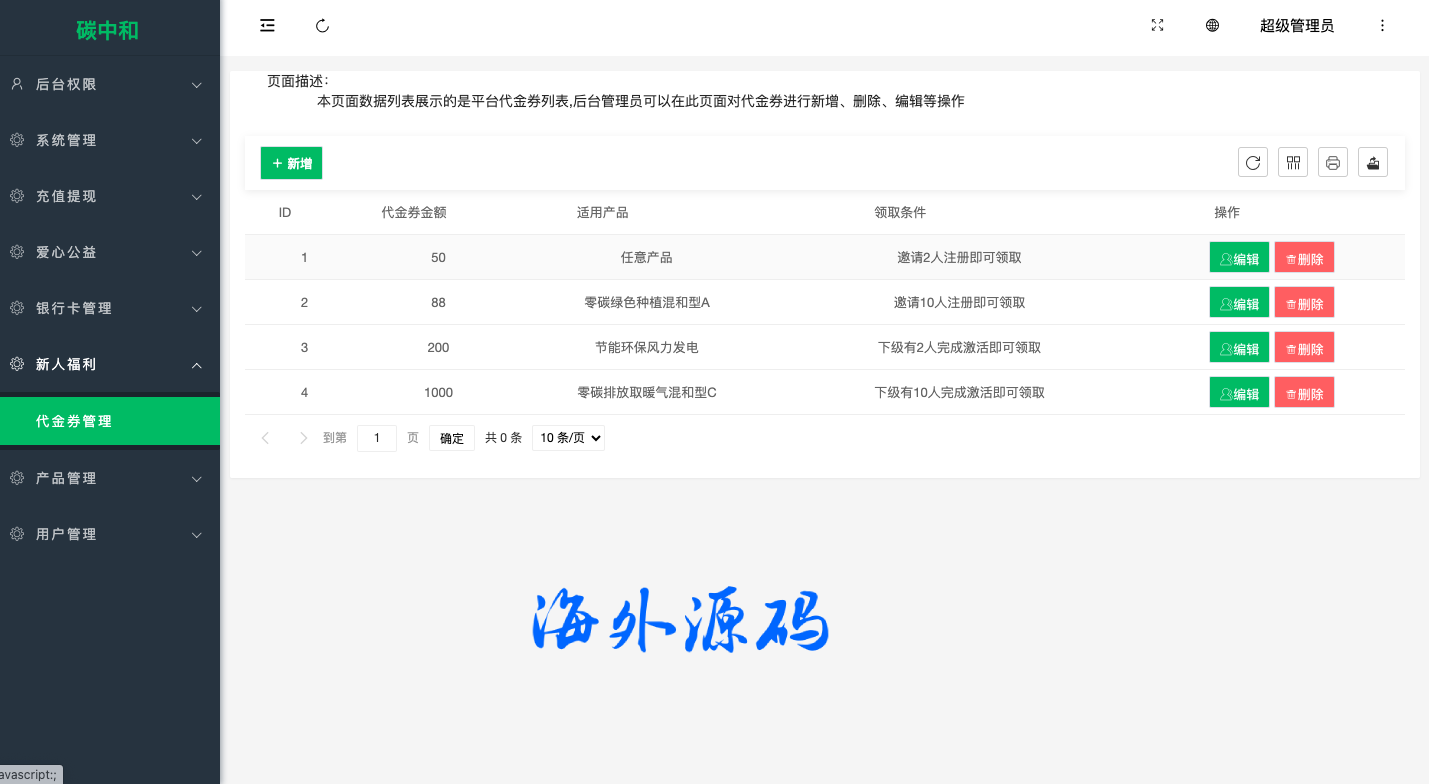Open language selection via the globe icon

(x=1212, y=26)
